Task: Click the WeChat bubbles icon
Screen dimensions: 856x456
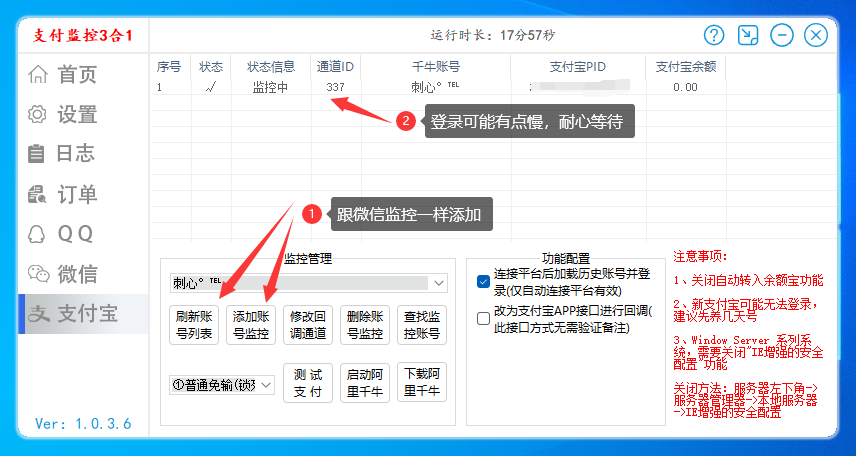Action: coord(38,274)
